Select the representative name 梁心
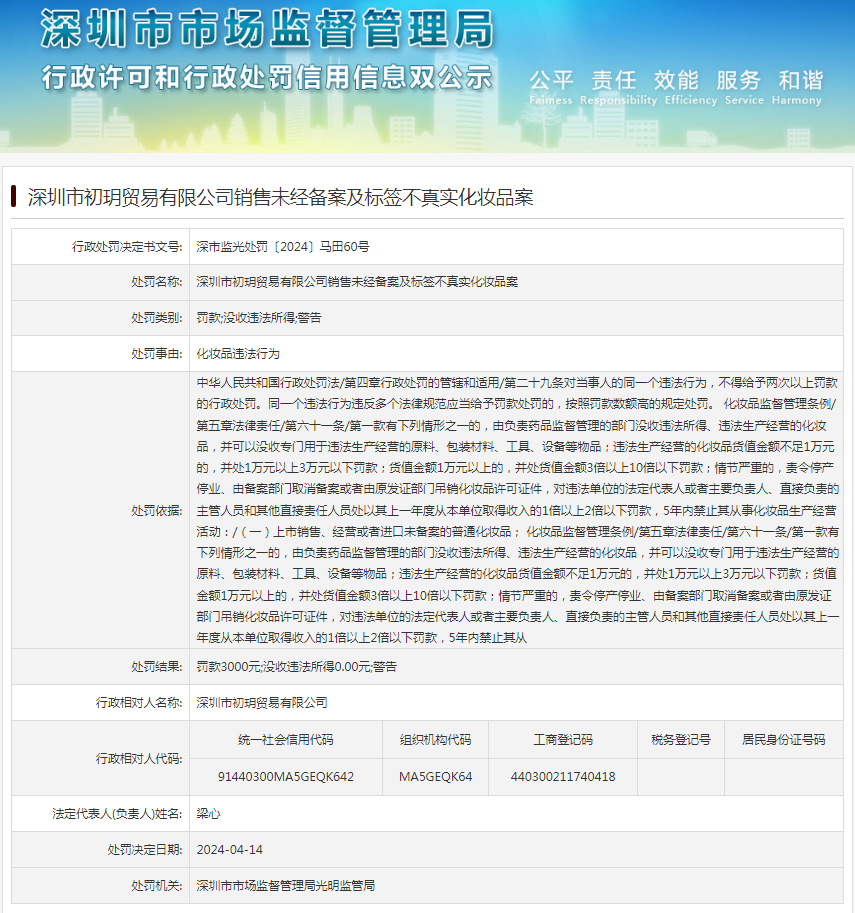 tap(208, 814)
